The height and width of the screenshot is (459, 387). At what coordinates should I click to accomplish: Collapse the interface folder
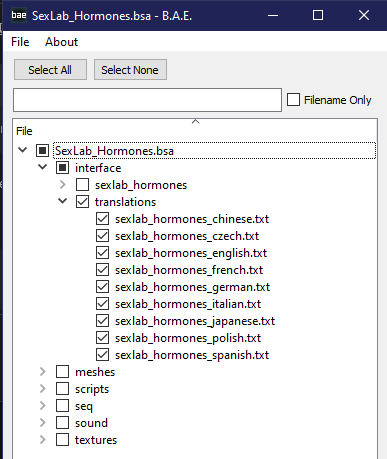[43, 167]
